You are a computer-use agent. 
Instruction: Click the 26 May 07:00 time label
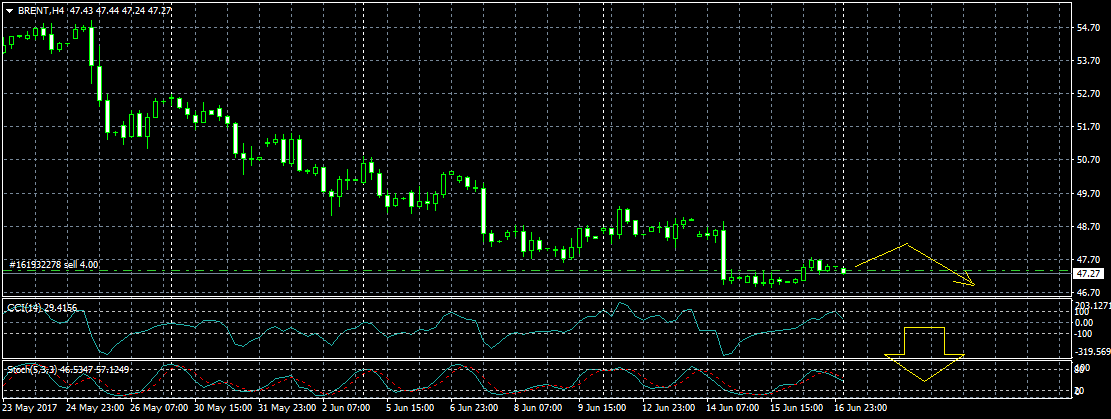[159, 408]
